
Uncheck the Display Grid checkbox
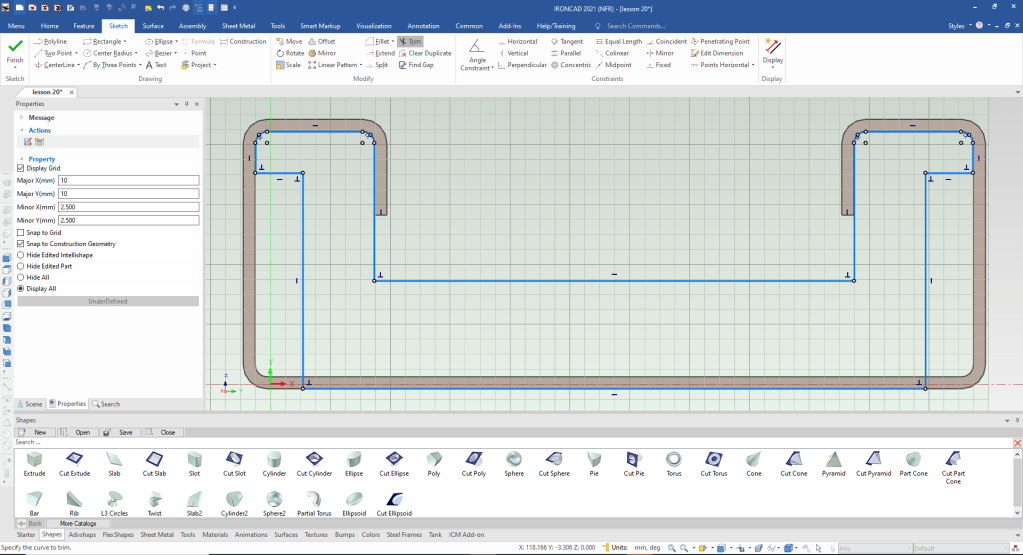pos(21,168)
